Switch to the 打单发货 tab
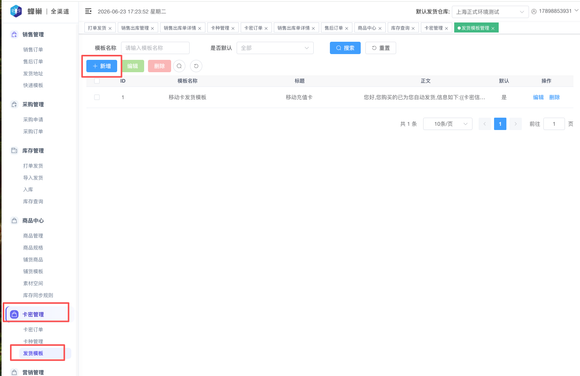 (97, 28)
